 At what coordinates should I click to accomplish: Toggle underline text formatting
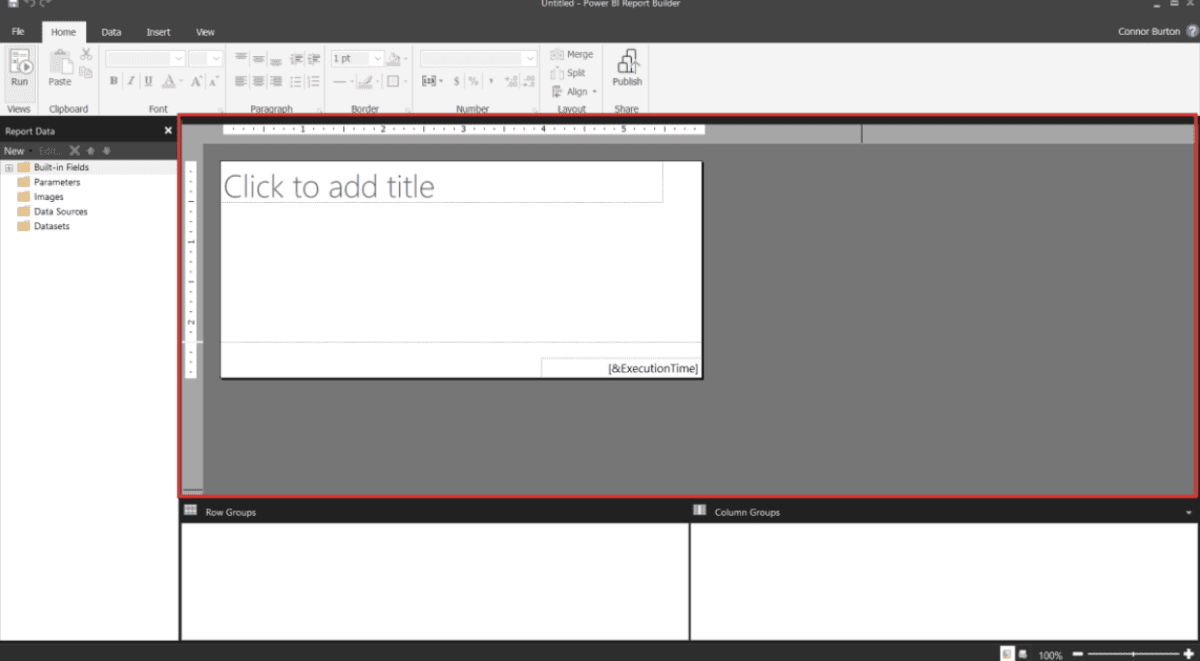(x=148, y=81)
